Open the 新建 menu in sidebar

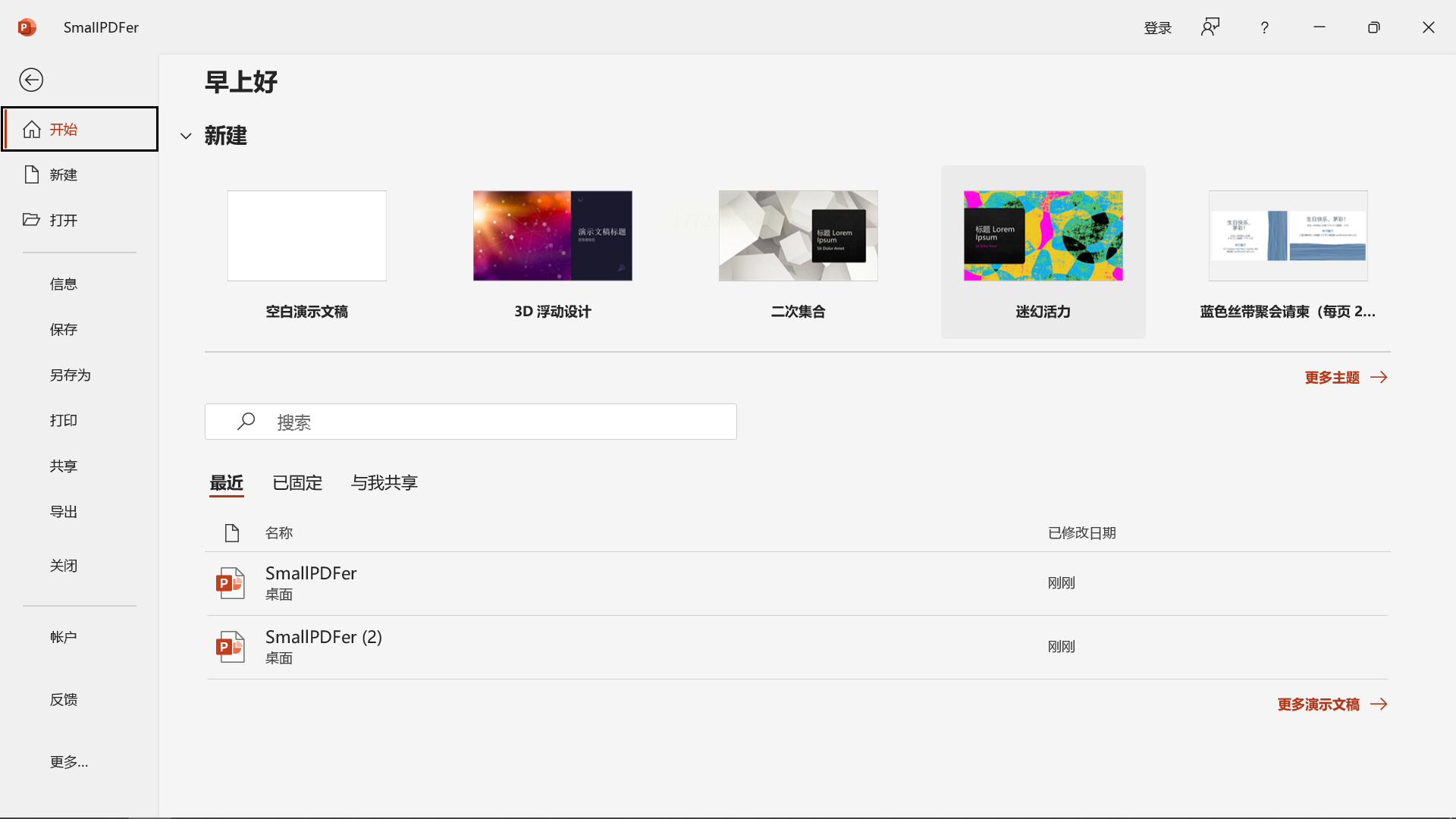(64, 175)
